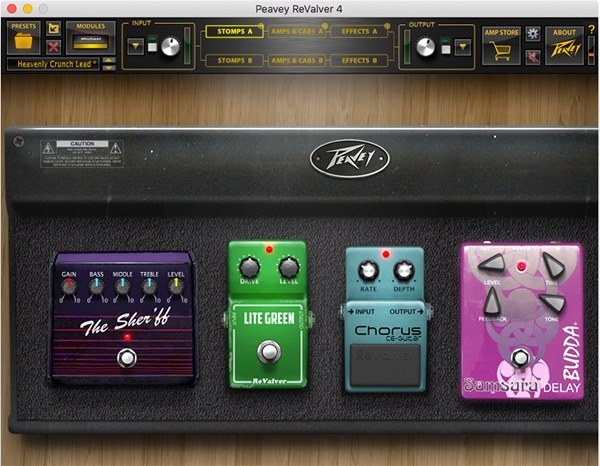Click the Output level knob
Screen dimensions: 600x466
coord(426,47)
